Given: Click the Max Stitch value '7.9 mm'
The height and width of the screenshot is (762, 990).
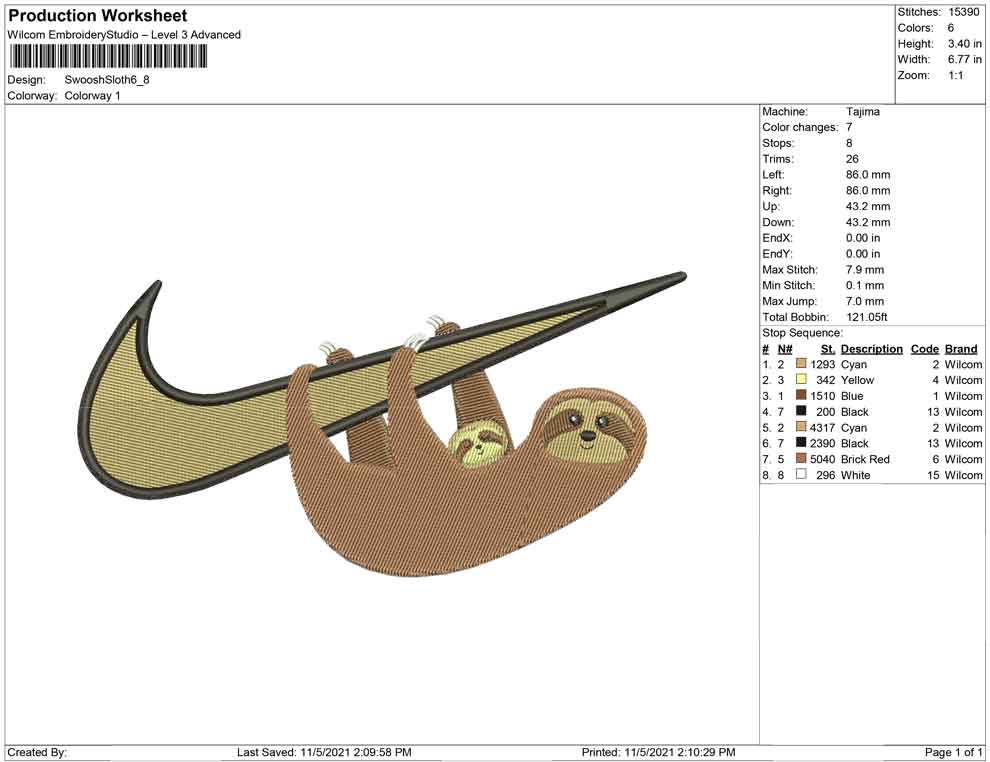Looking at the screenshot, I should [x=865, y=269].
